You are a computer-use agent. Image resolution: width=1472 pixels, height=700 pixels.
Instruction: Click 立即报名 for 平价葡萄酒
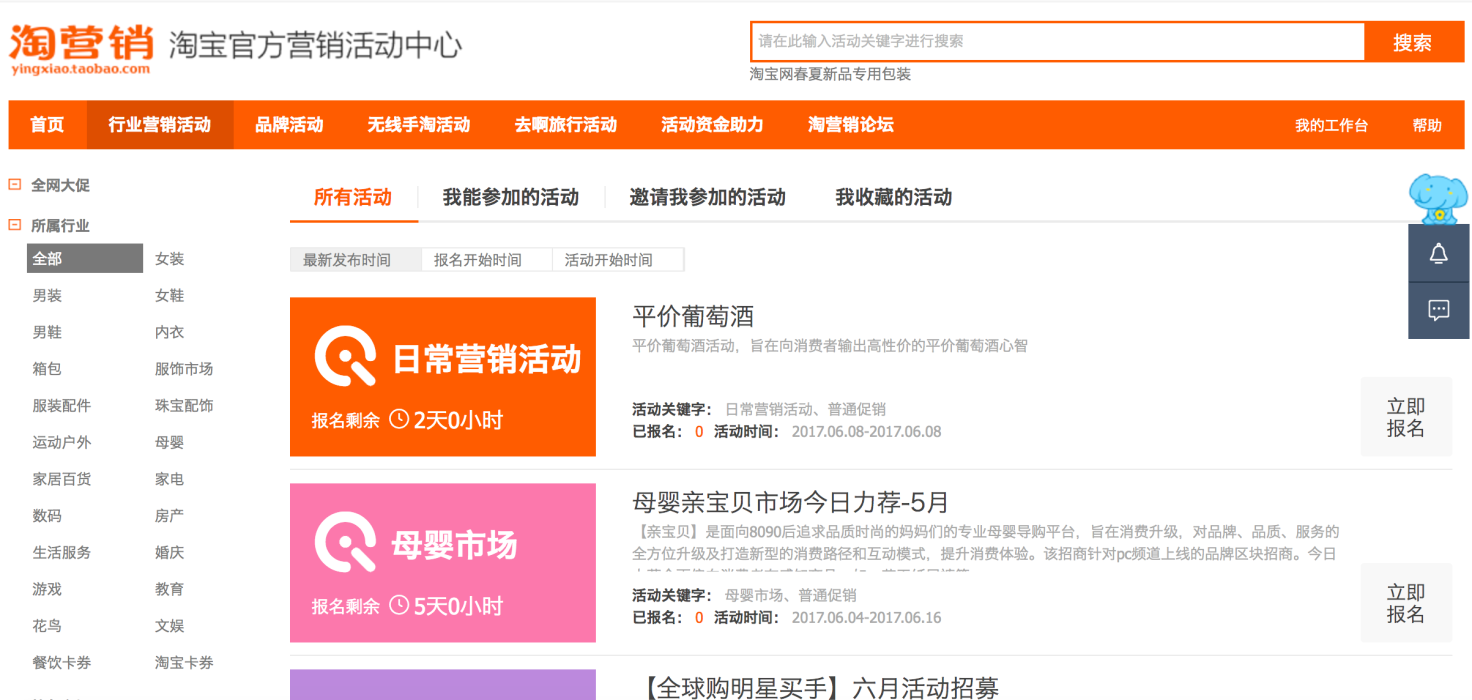tap(1405, 417)
